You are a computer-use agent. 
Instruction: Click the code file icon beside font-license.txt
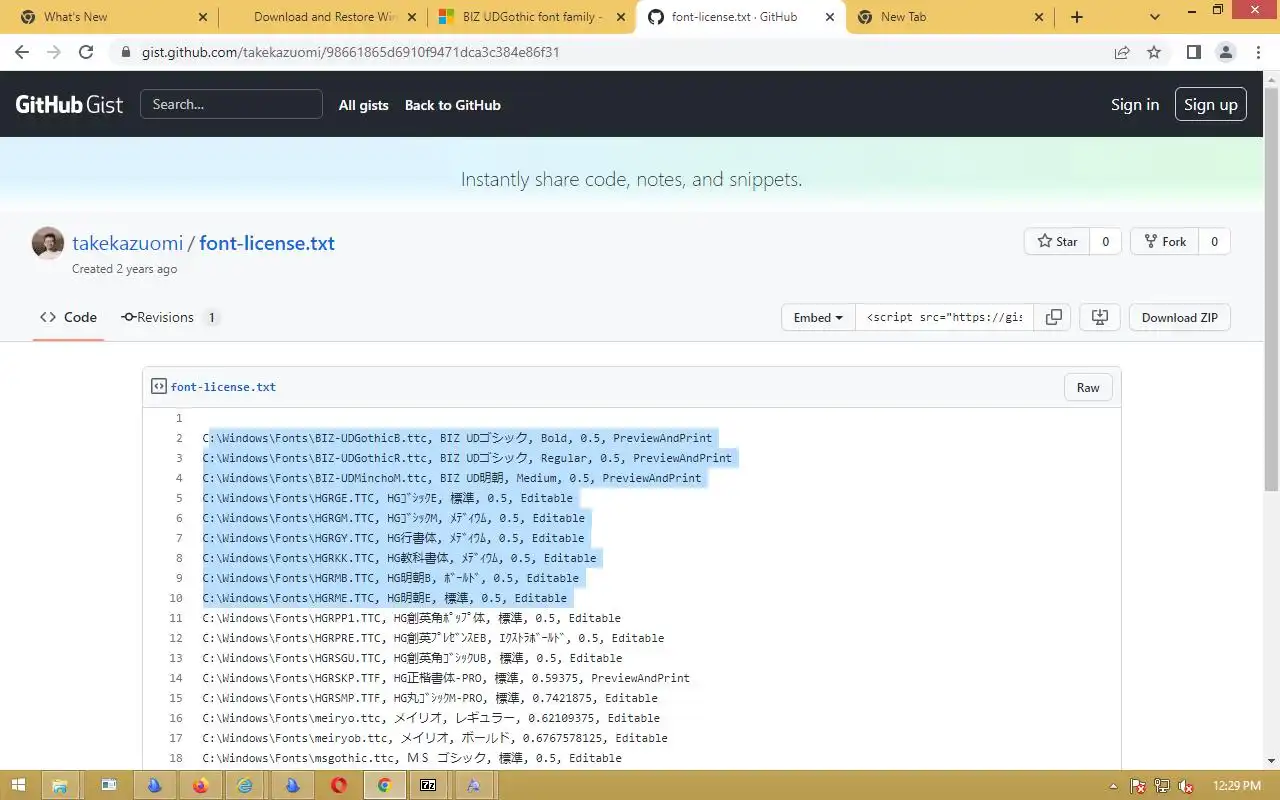158,386
